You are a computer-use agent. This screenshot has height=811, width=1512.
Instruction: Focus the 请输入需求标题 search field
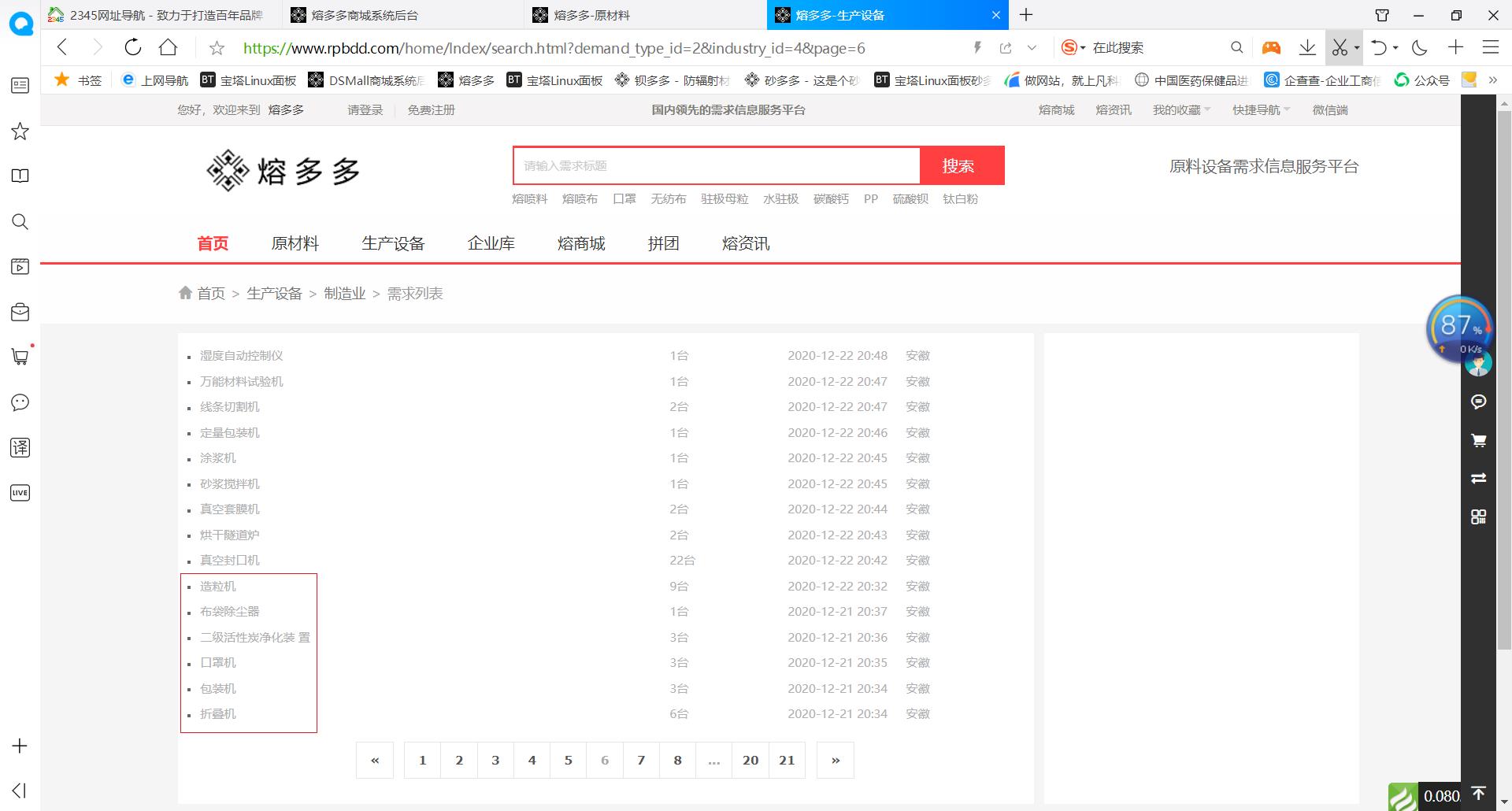click(x=717, y=165)
